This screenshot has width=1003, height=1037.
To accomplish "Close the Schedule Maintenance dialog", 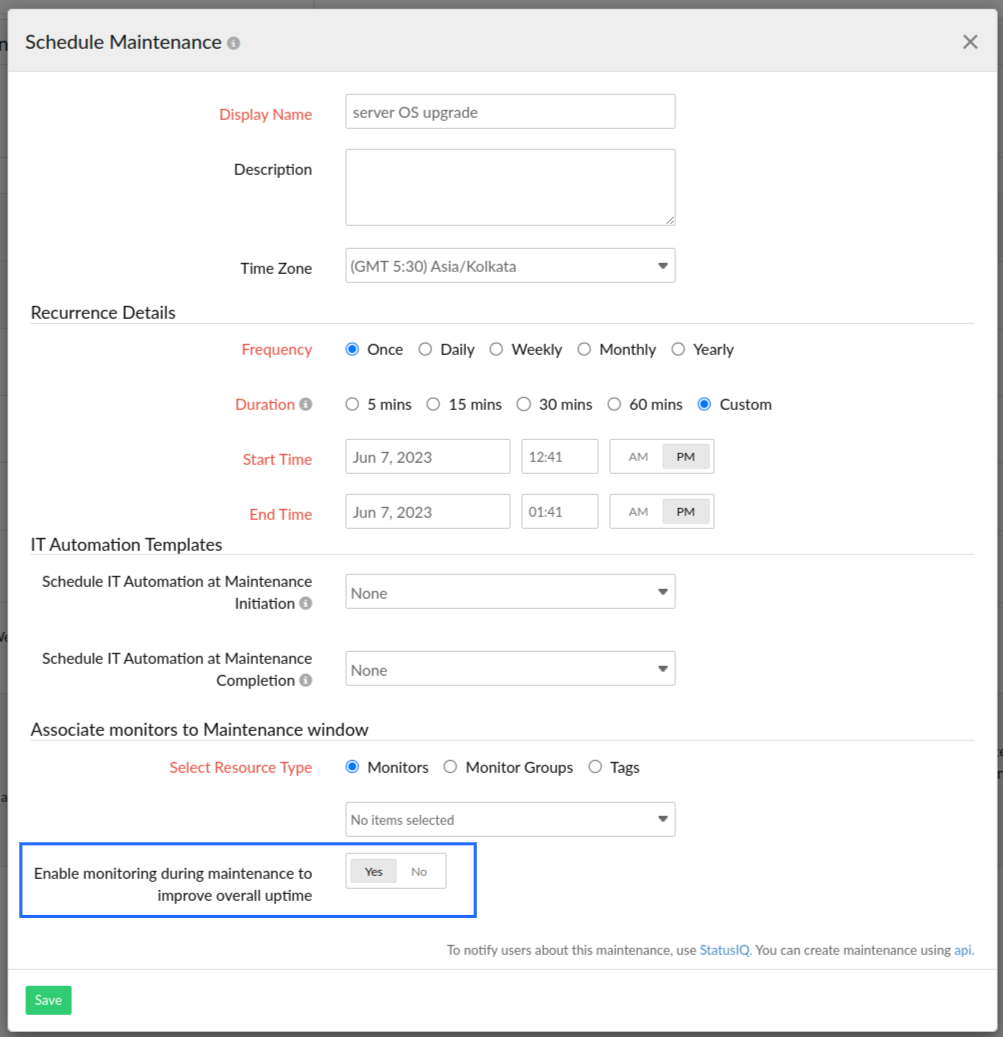I will point(969,42).
